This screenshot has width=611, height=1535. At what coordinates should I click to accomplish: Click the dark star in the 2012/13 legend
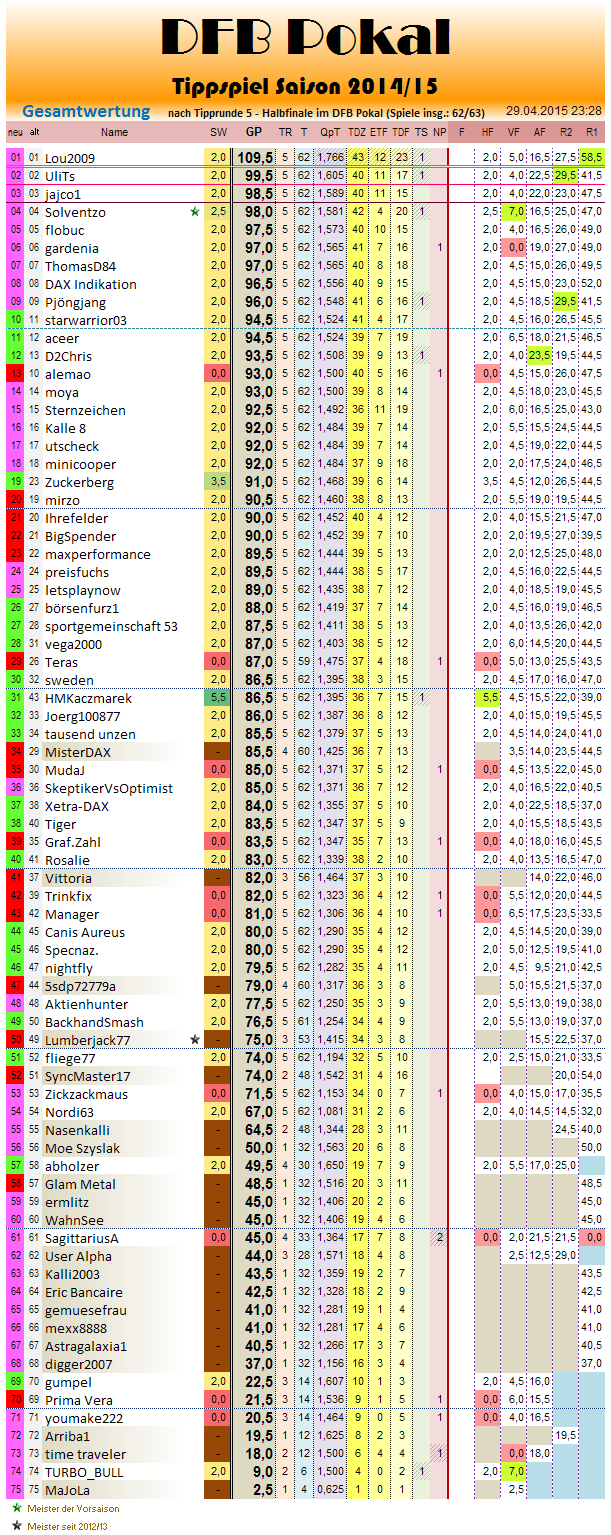pos(16,1526)
